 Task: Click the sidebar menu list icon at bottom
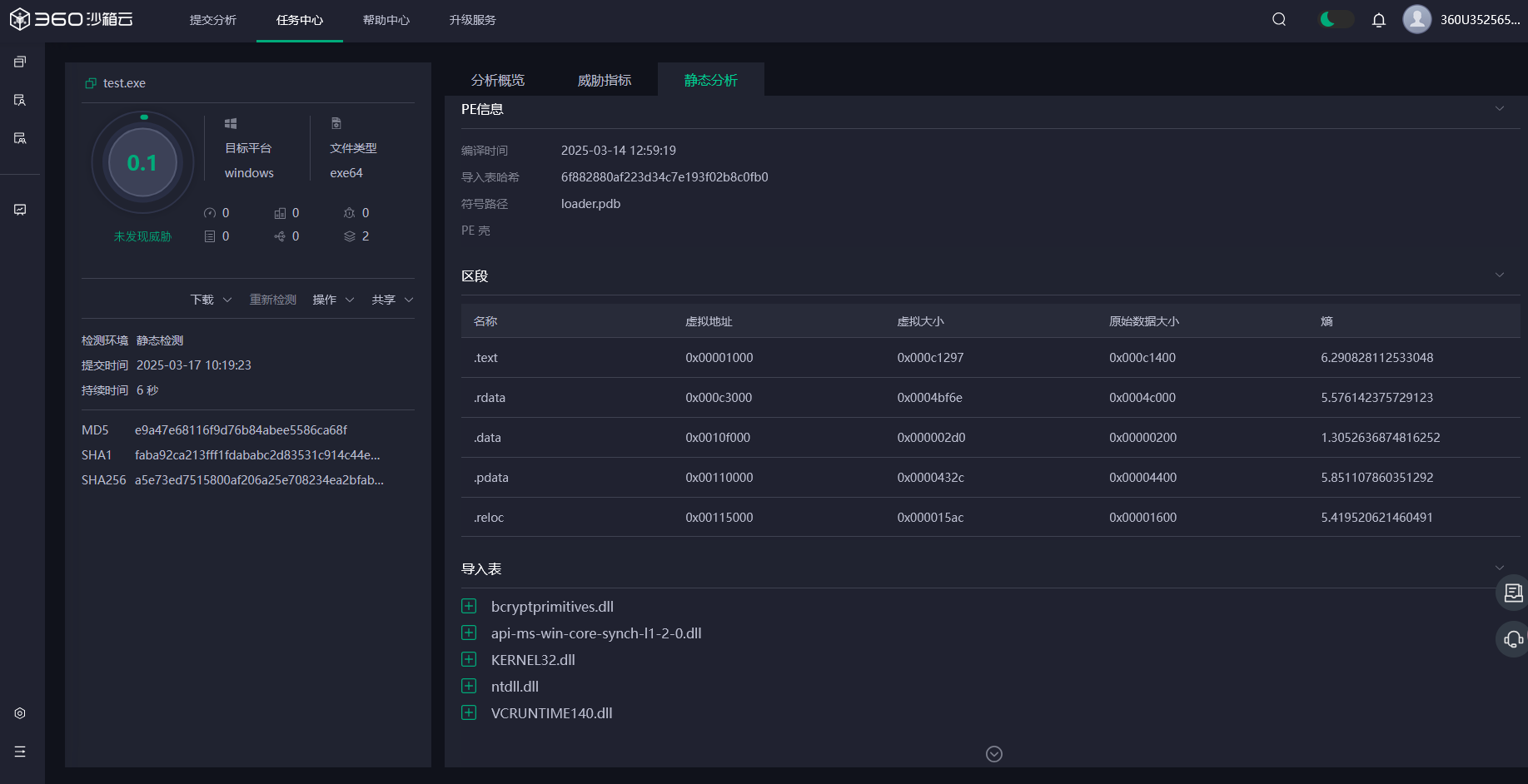pos(20,752)
